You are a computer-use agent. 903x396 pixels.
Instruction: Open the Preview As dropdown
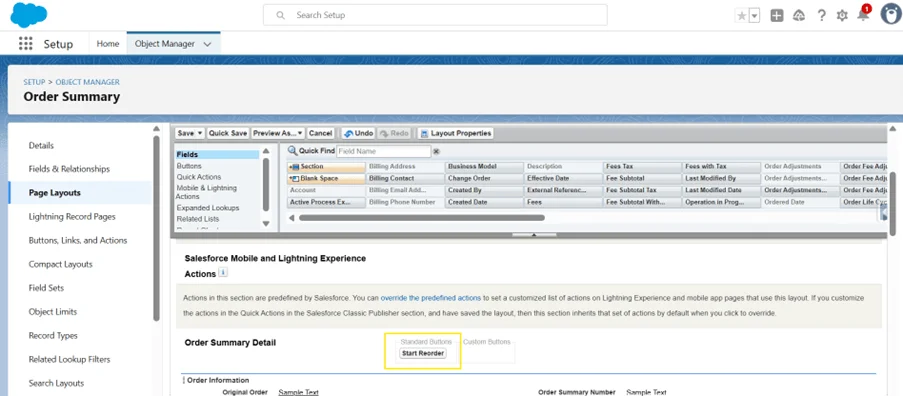(x=278, y=133)
